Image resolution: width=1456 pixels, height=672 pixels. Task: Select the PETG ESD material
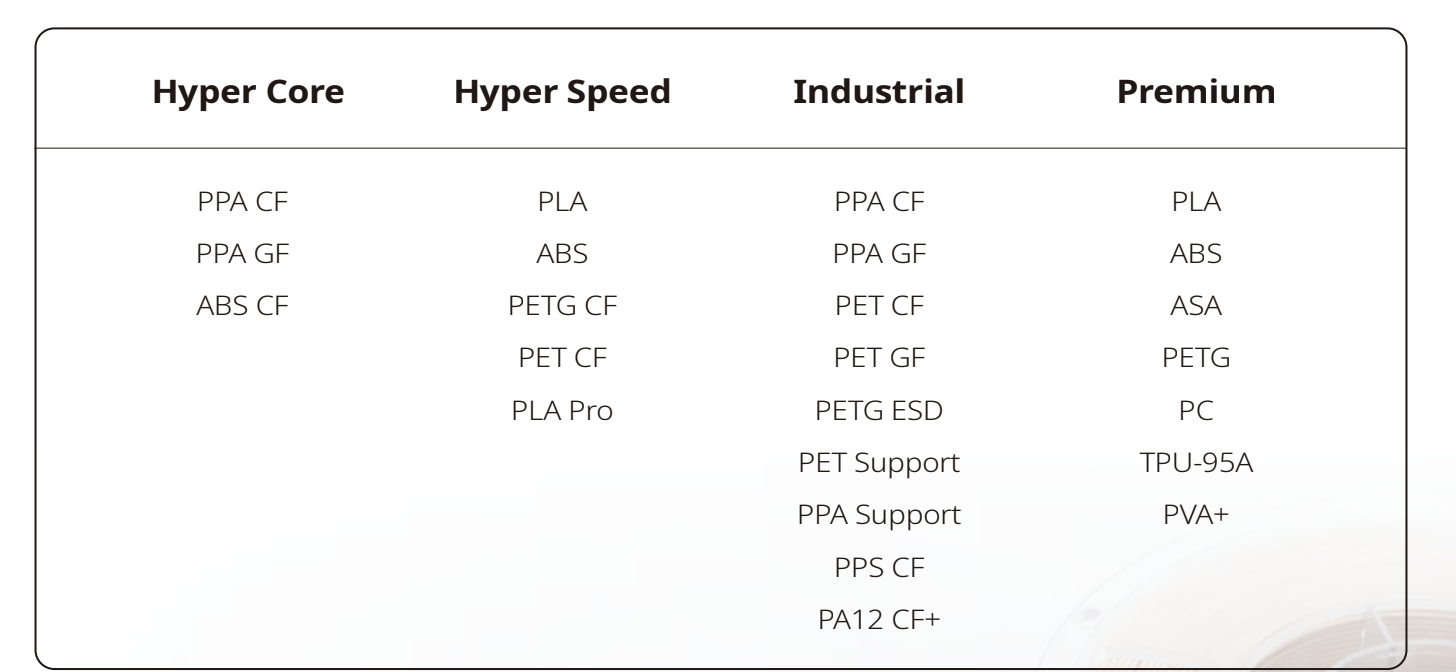point(879,410)
